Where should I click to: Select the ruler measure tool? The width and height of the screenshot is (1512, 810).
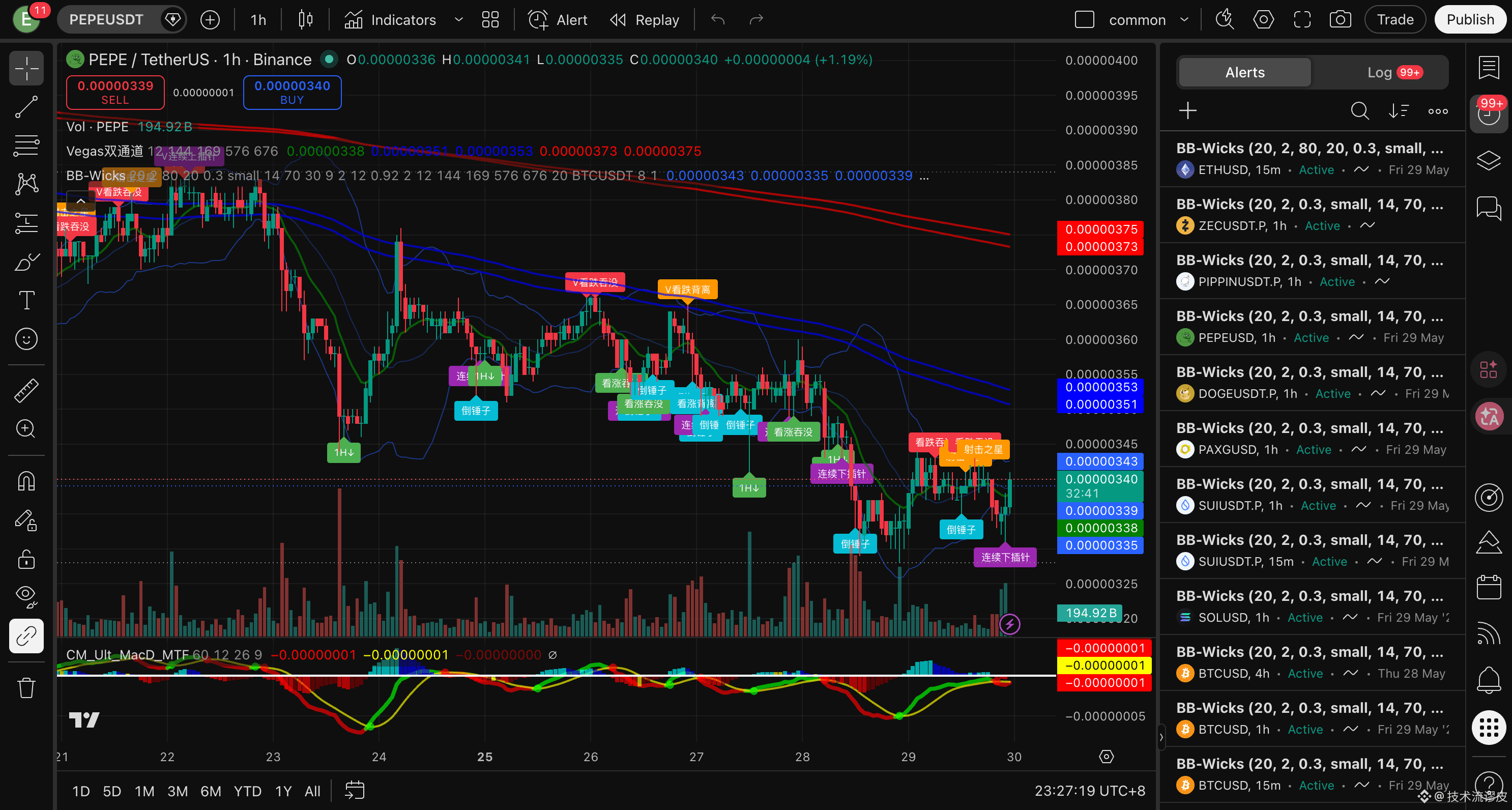[x=26, y=390]
